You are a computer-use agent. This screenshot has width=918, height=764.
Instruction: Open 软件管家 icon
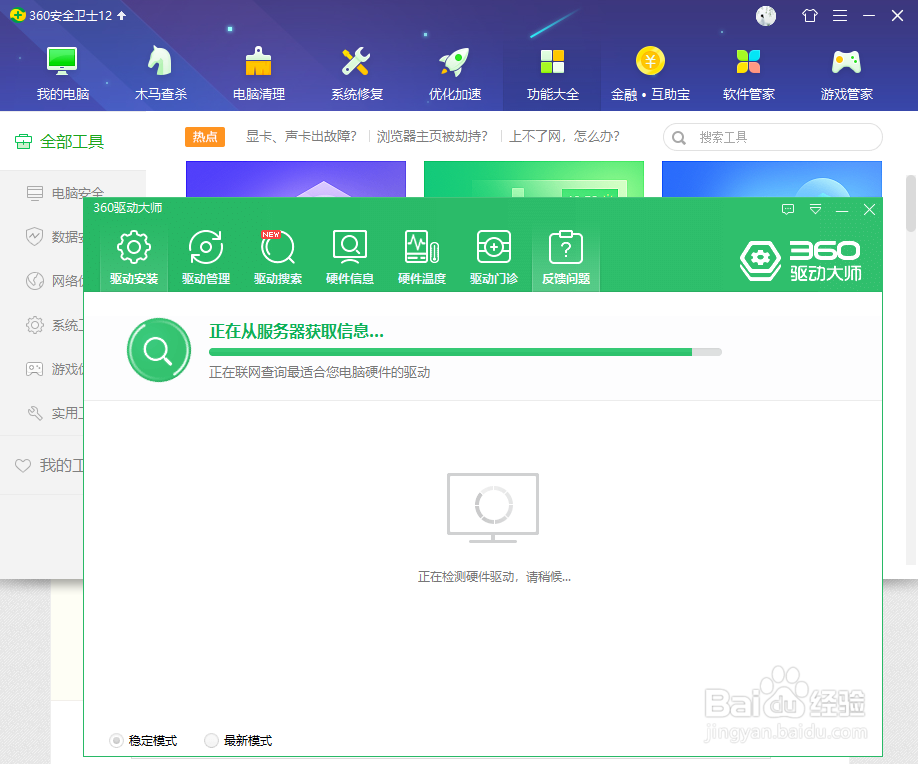[748, 73]
